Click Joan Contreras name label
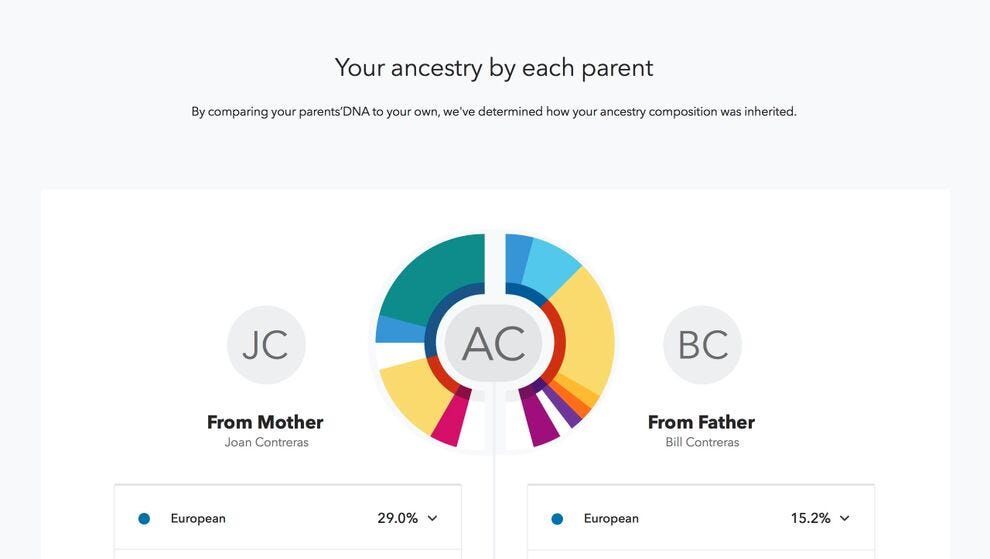This screenshot has width=990, height=559. 266,442
